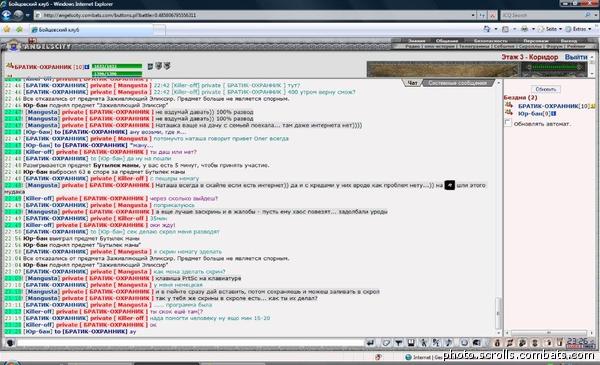Viewport: 600px width, 365px height.
Task: Click Юр-бан[9] name in the player list
Action: [534, 114]
